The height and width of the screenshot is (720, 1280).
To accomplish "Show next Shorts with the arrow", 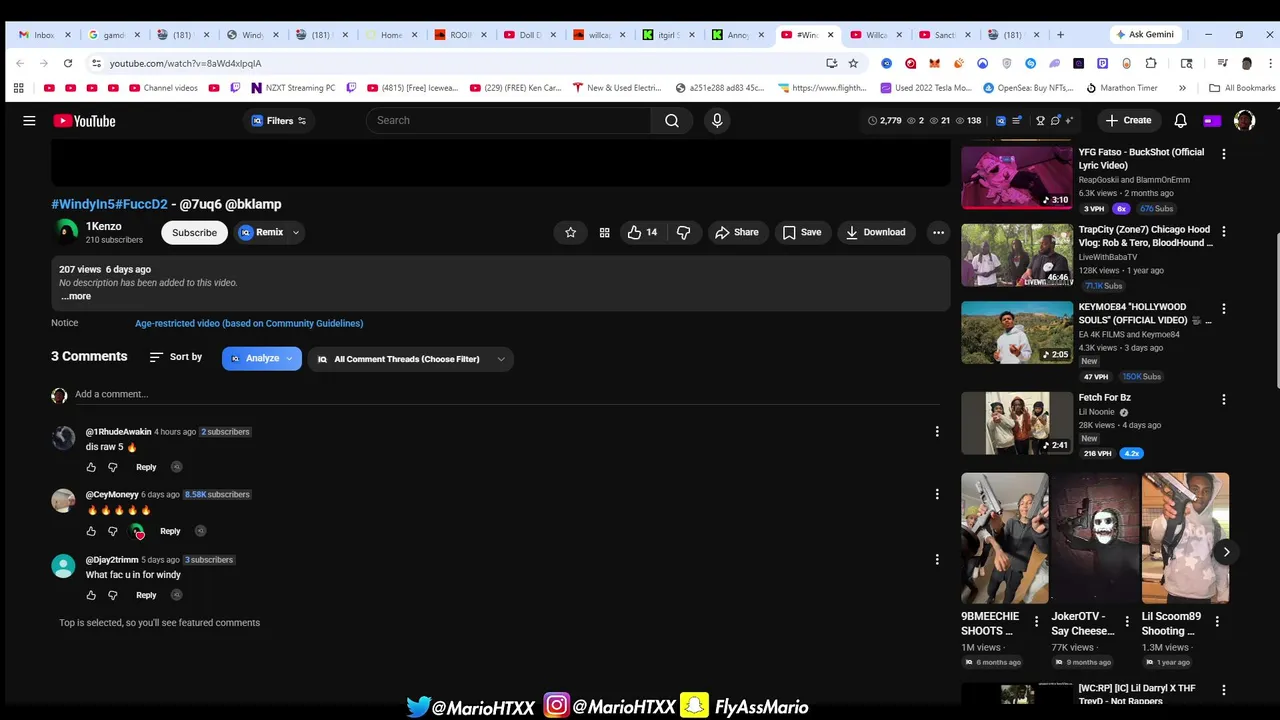I will [1226, 552].
